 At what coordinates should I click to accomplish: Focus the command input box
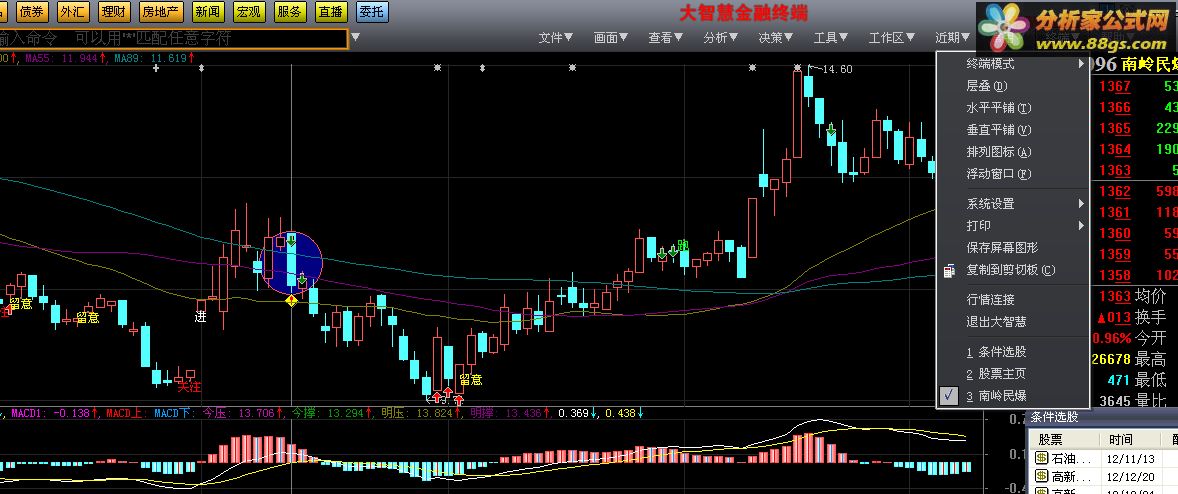(174, 38)
